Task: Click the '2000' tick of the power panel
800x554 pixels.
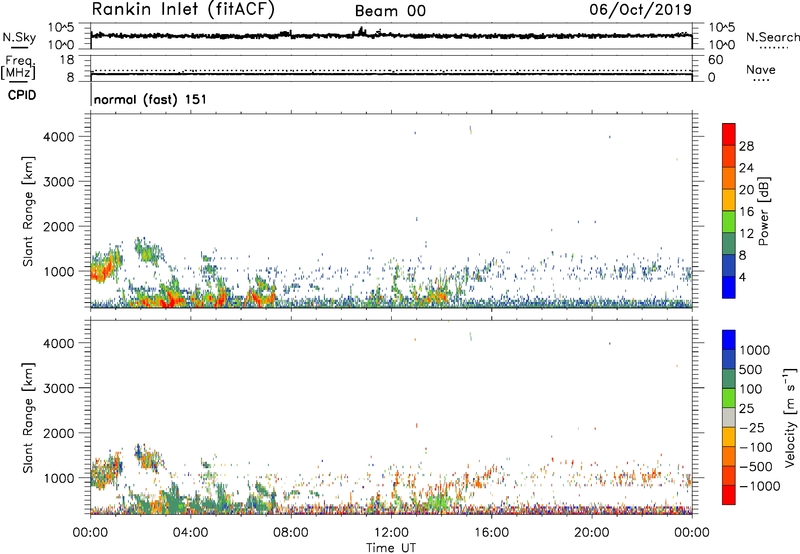Action: (59, 226)
